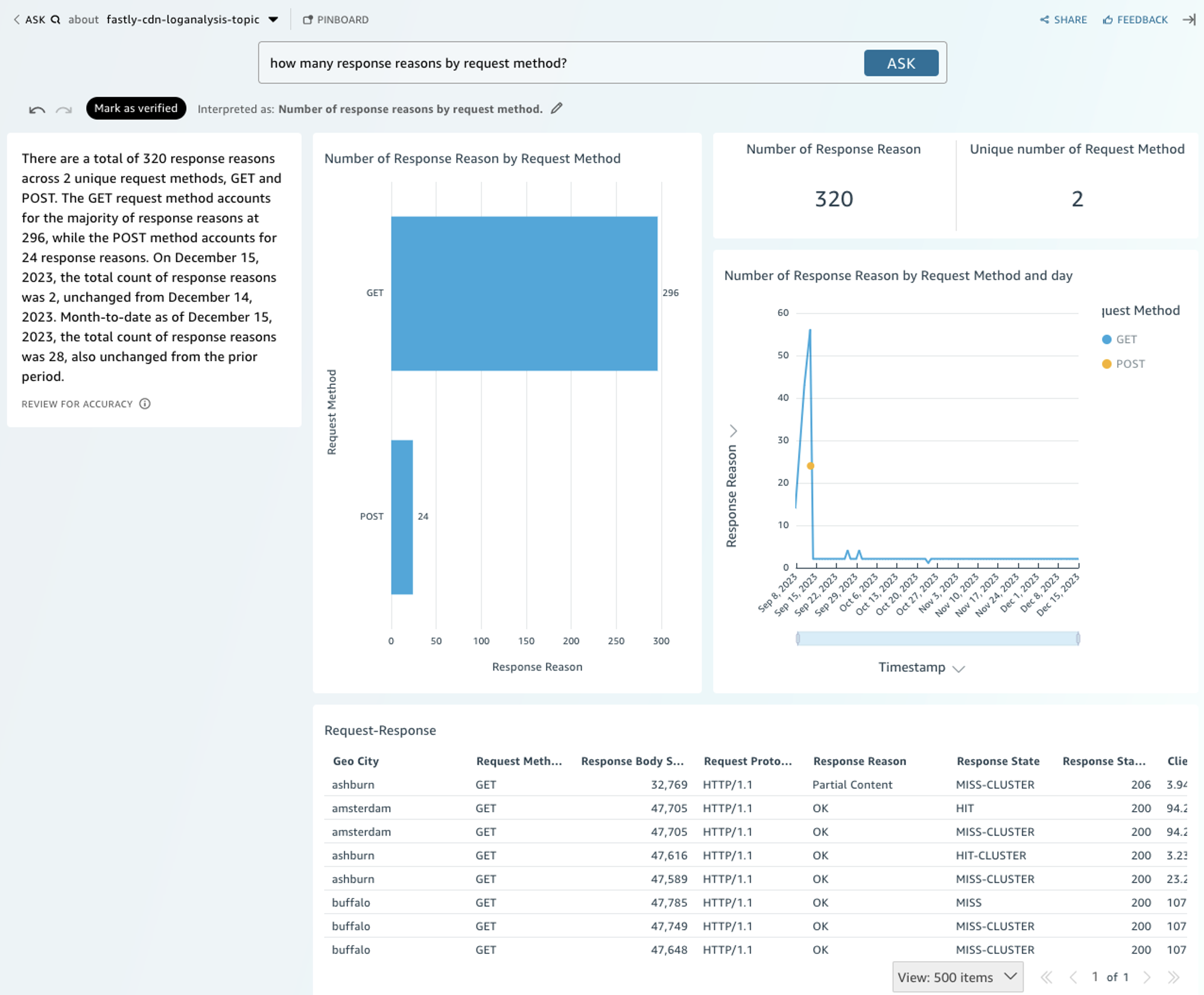Expand the Timestamp axis dropdown

(x=958, y=668)
